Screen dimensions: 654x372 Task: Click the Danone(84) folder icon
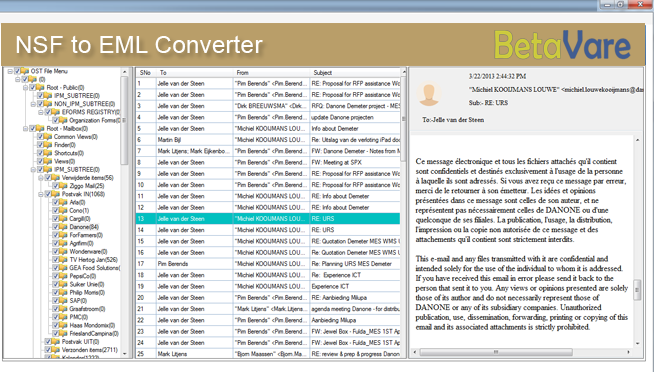[63, 227]
